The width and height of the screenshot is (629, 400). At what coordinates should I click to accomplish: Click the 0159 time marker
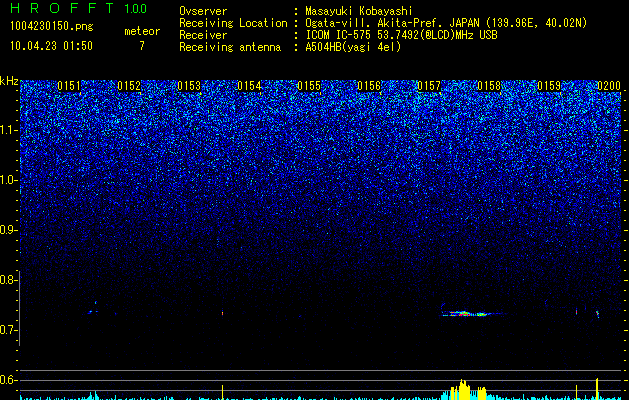click(x=549, y=86)
